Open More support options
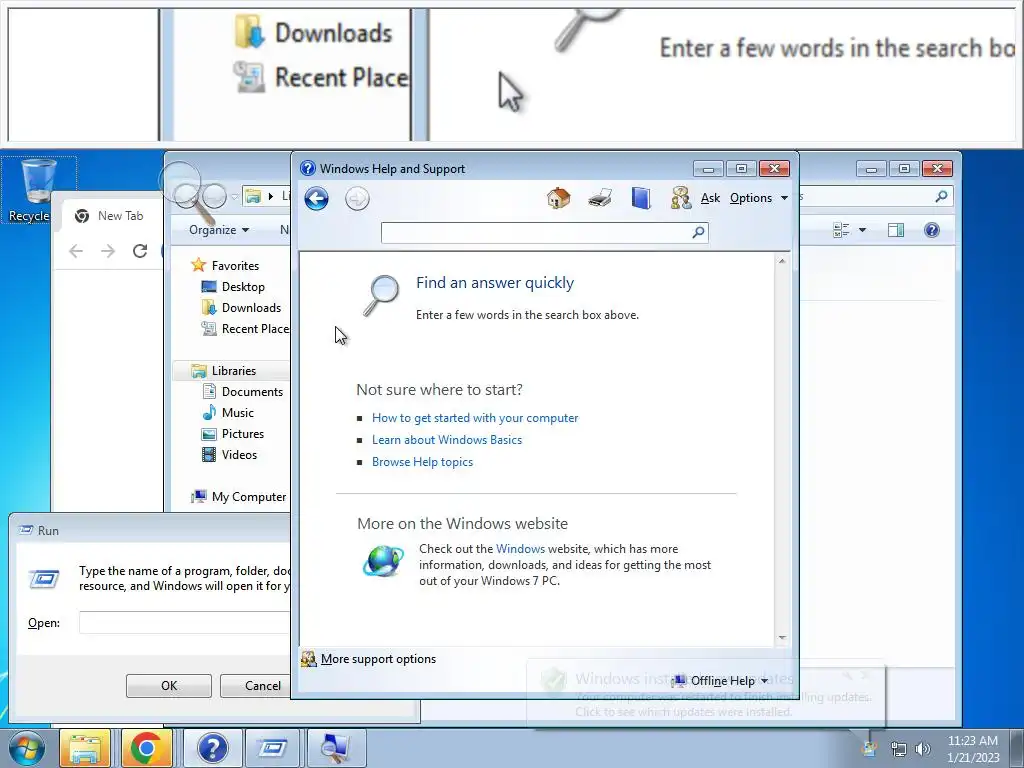 (378, 659)
